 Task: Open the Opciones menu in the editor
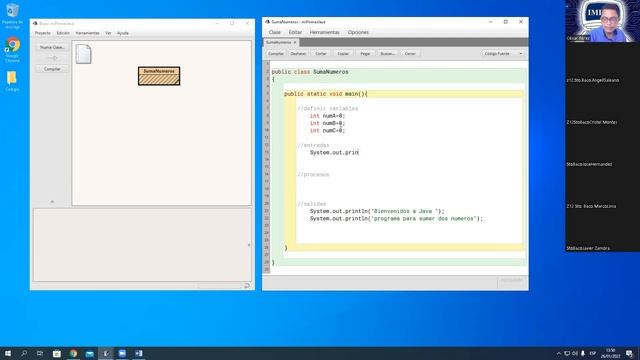coord(358,32)
